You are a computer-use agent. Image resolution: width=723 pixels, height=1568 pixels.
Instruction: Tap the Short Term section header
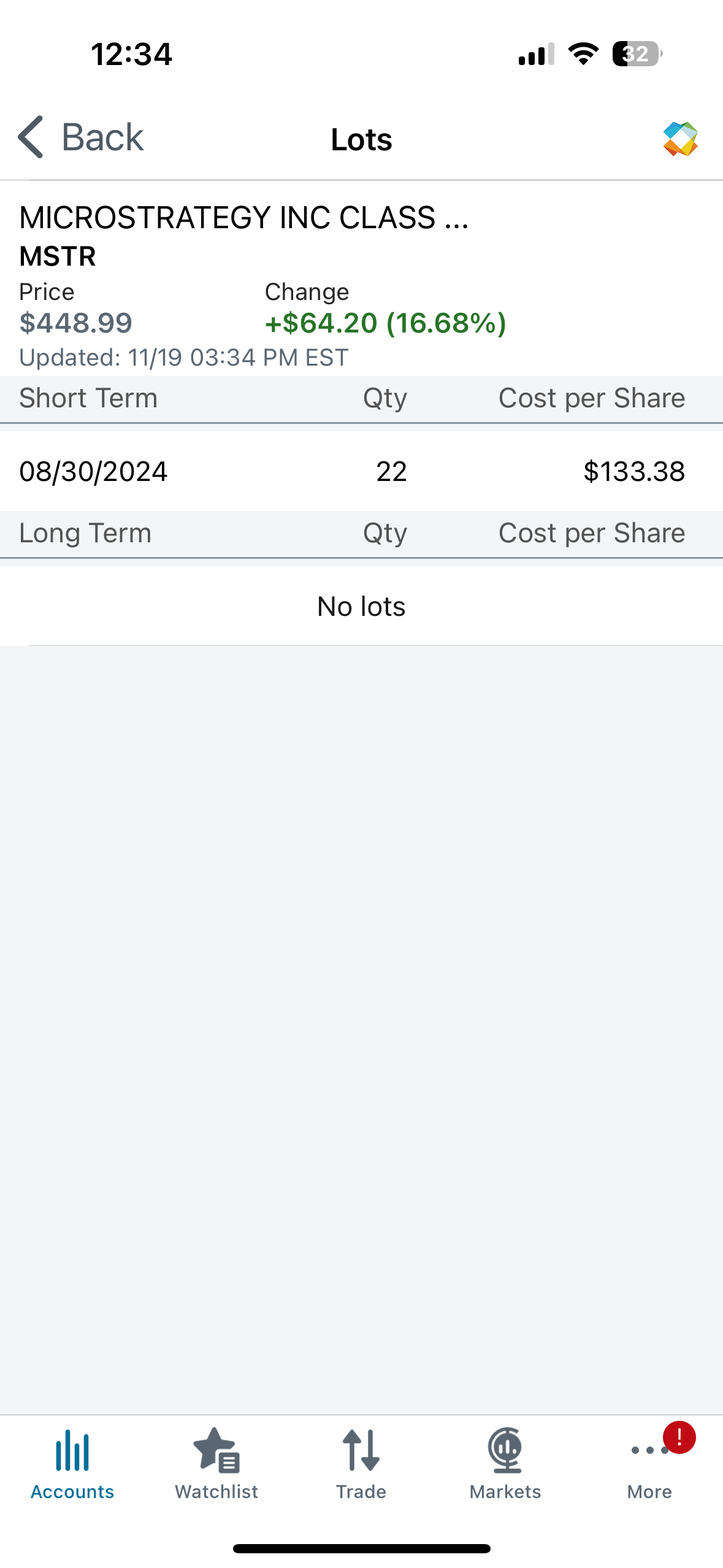(88, 398)
